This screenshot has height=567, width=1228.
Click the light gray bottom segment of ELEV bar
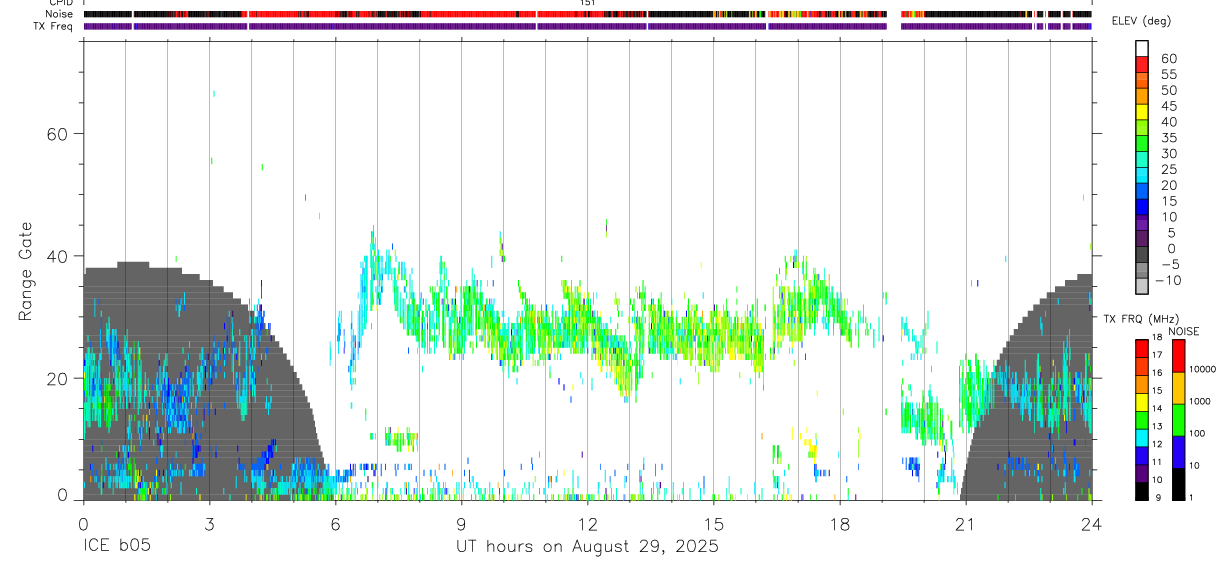coord(1142,287)
